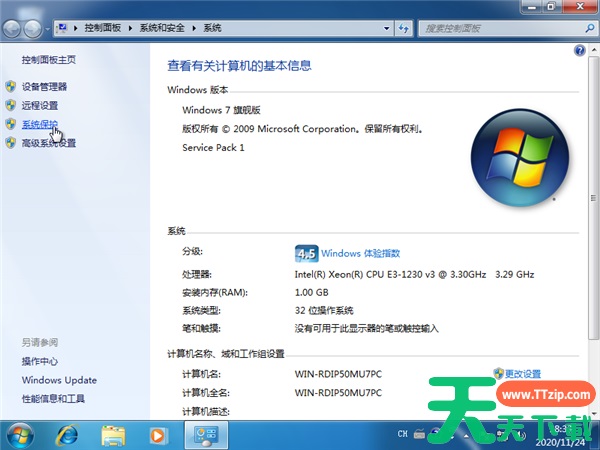Open Windows Explorer folder from taskbar
Viewport: 600px width, 450px height.
coord(114,435)
